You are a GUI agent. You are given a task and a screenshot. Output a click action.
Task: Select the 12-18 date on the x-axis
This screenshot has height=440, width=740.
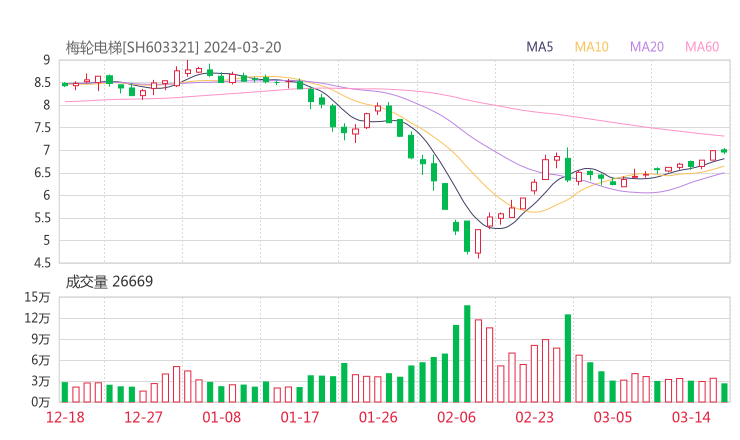click(x=65, y=417)
